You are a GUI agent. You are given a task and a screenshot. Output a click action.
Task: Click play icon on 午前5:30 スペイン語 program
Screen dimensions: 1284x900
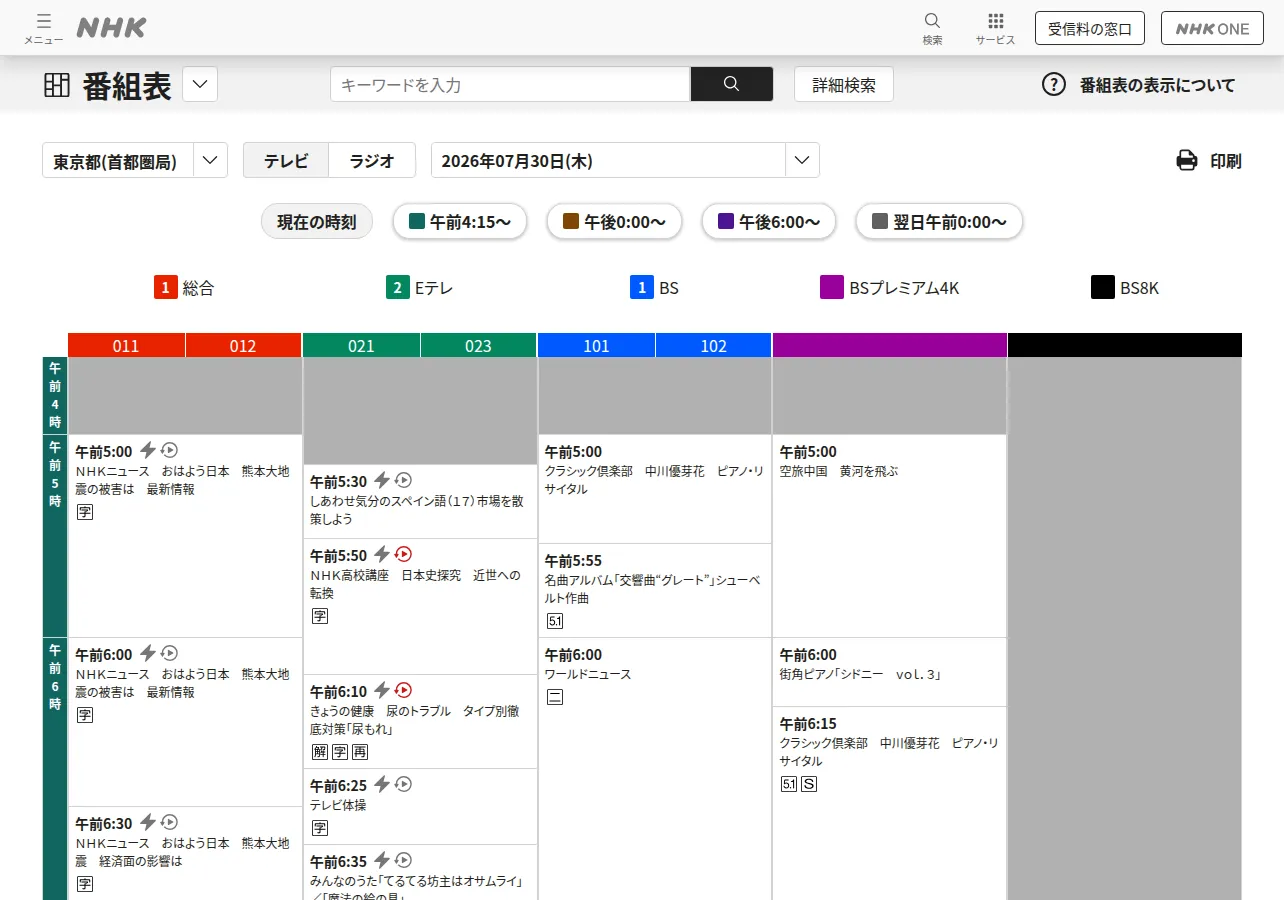404,480
